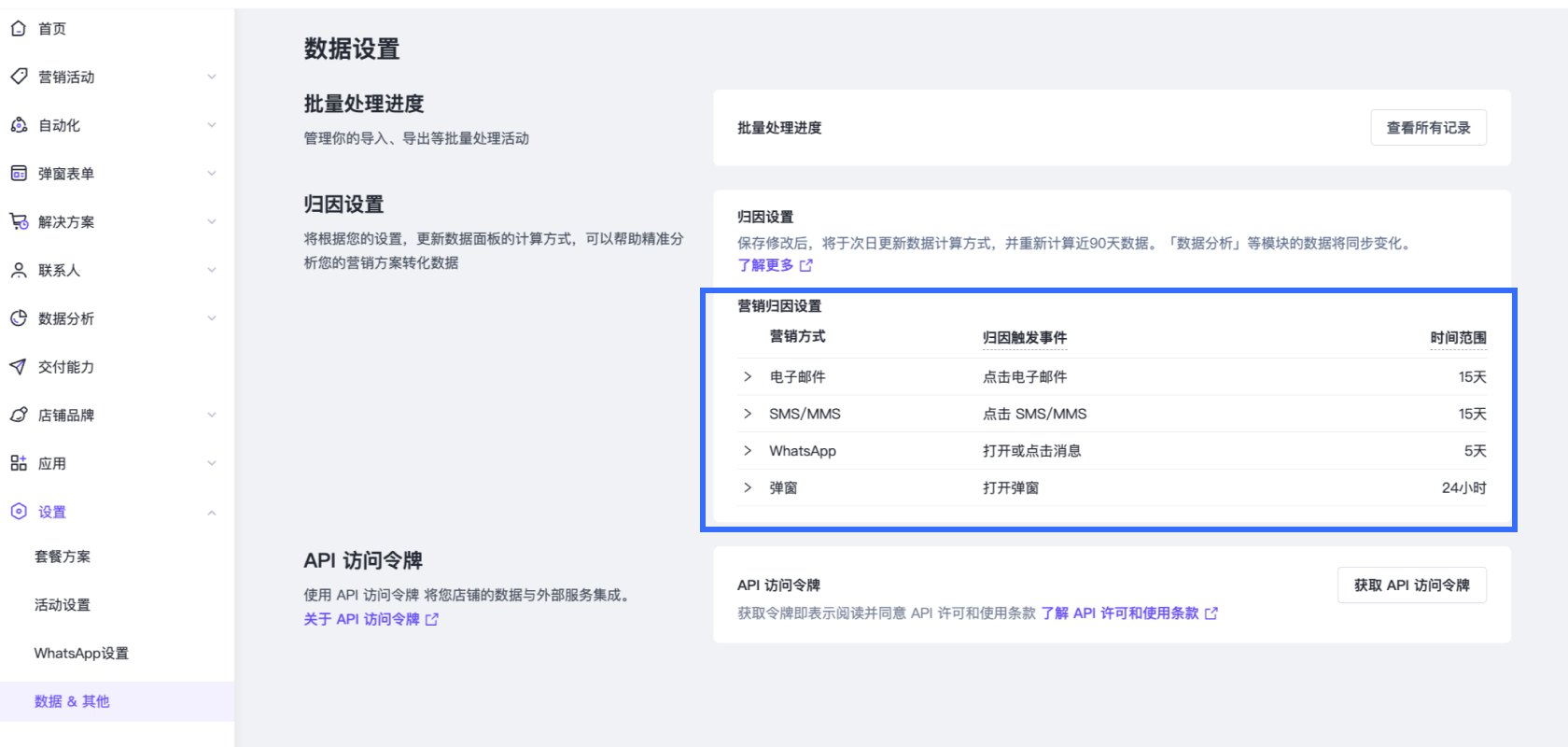
Task: Click the 营销活动 tag icon
Action: pyautogui.click(x=18, y=77)
